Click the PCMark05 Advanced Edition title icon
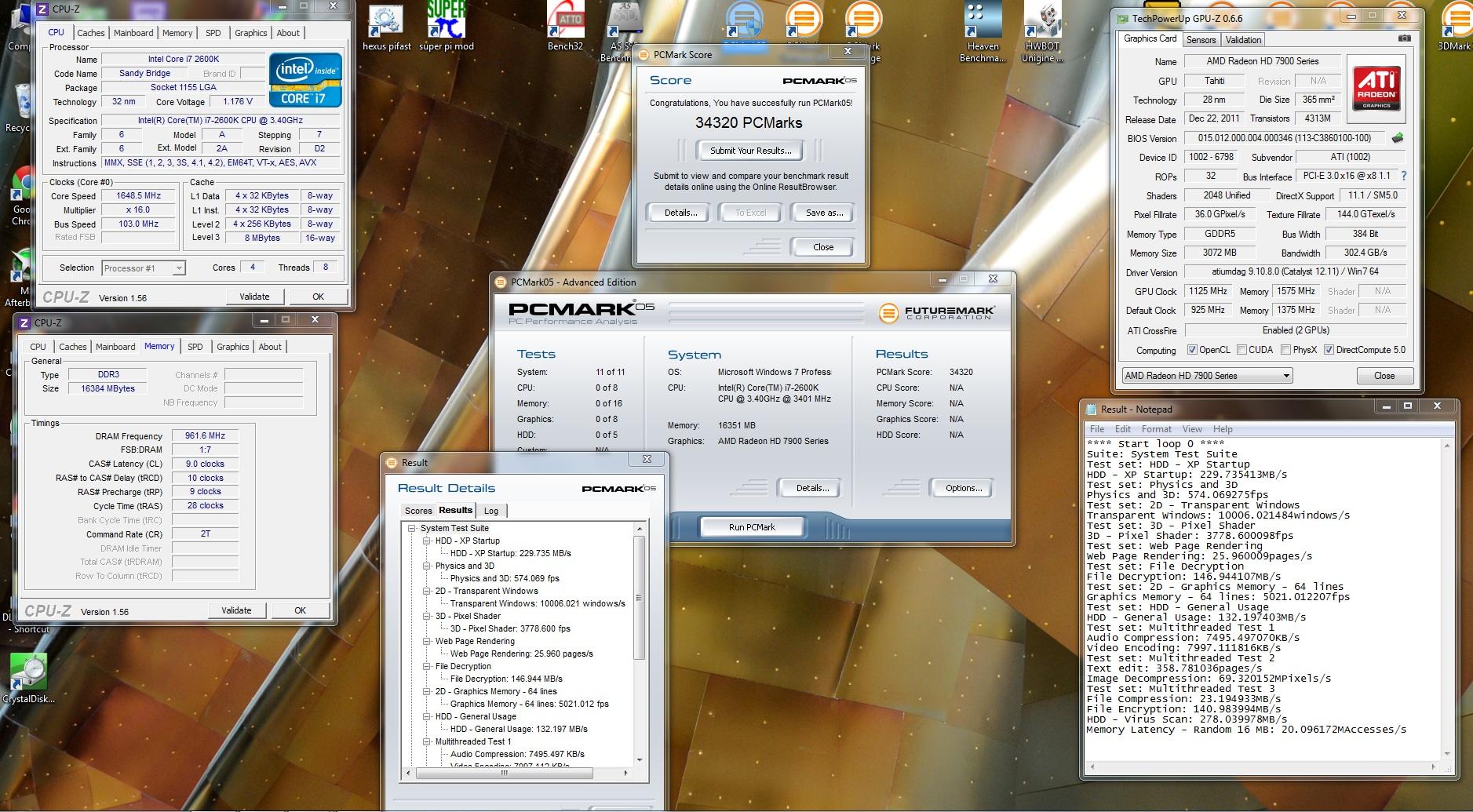 501,282
